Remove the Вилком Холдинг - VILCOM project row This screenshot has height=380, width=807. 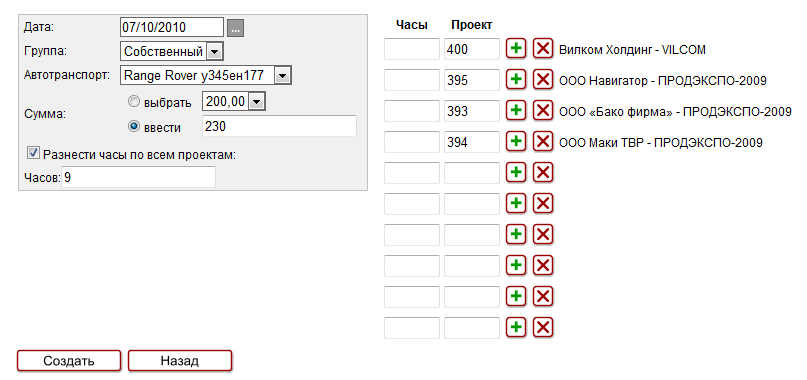pyautogui.click(x=542, y=49)
